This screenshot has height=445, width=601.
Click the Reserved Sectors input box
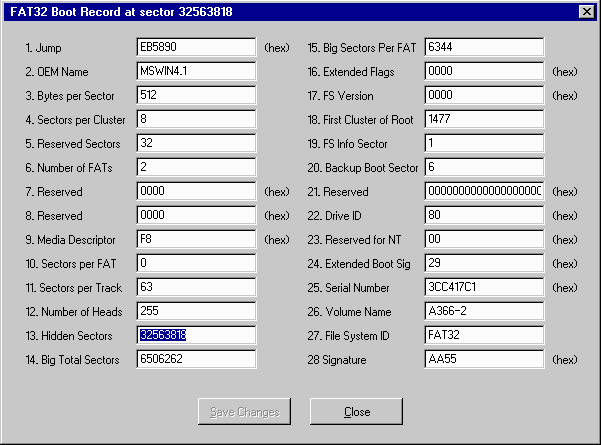tap(196, 143)
